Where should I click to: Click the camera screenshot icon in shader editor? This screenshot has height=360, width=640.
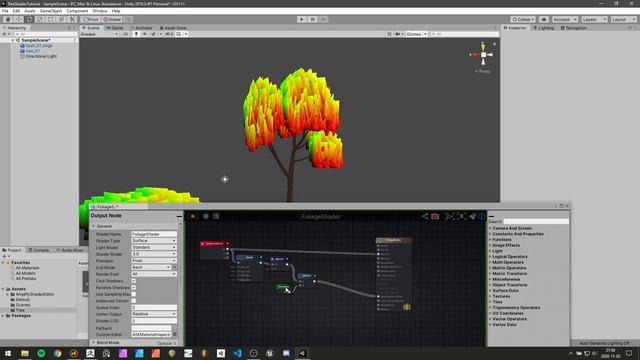click(435, 216)
